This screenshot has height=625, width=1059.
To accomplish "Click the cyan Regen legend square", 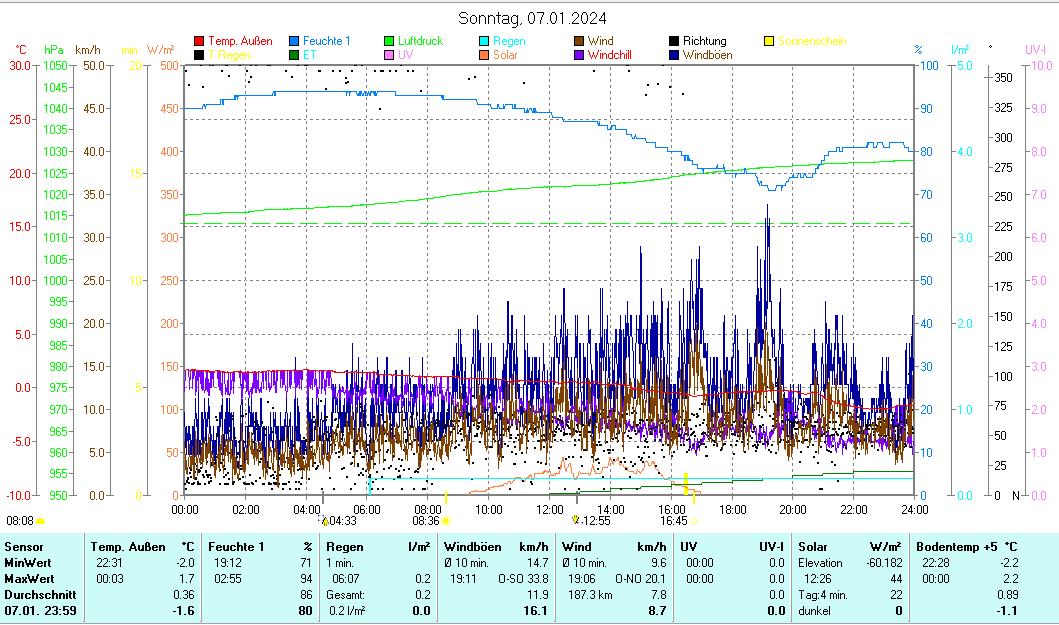I will tap(484, 41).
